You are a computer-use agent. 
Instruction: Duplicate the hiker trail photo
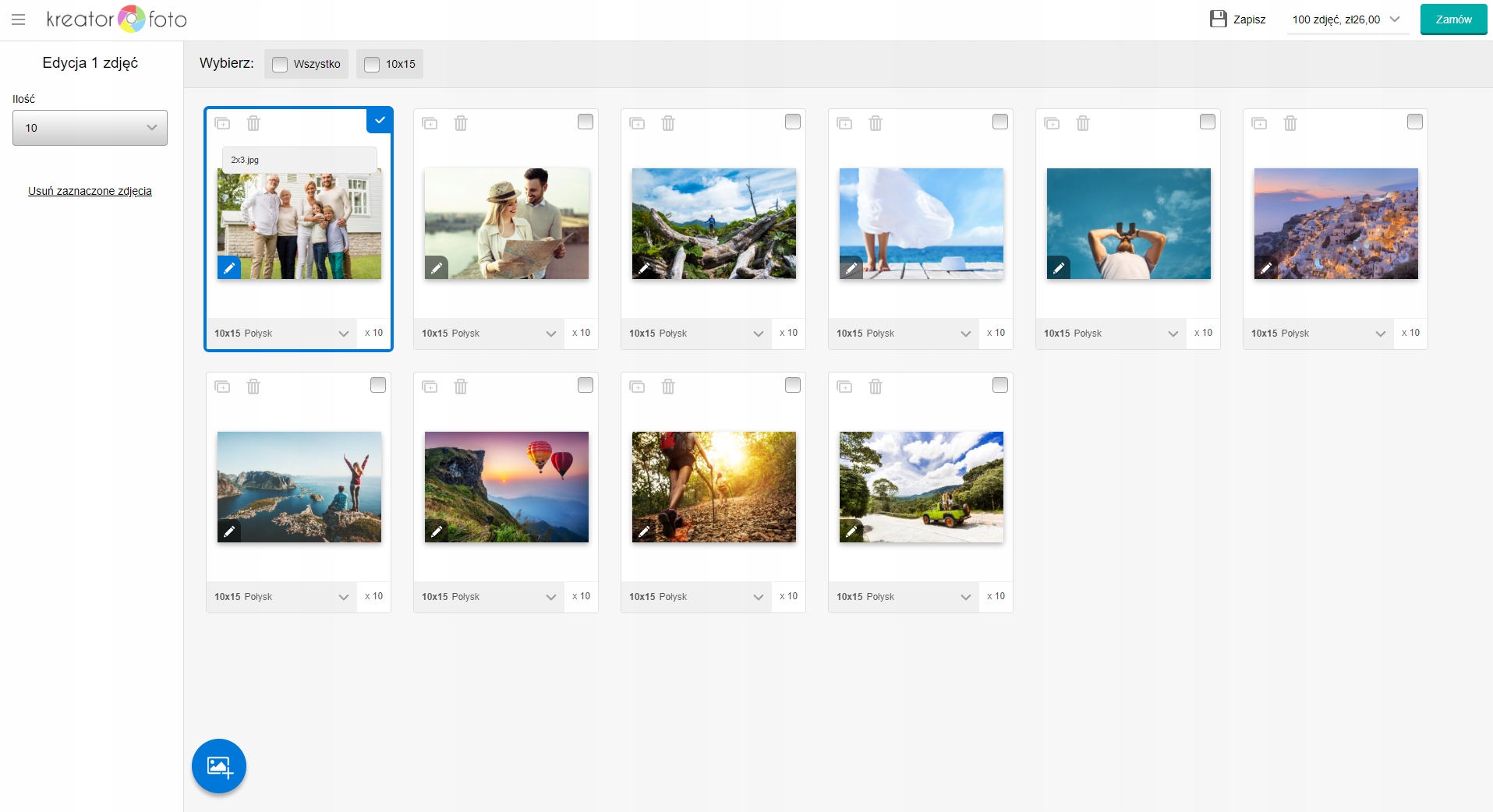click(x=638, y=387)
